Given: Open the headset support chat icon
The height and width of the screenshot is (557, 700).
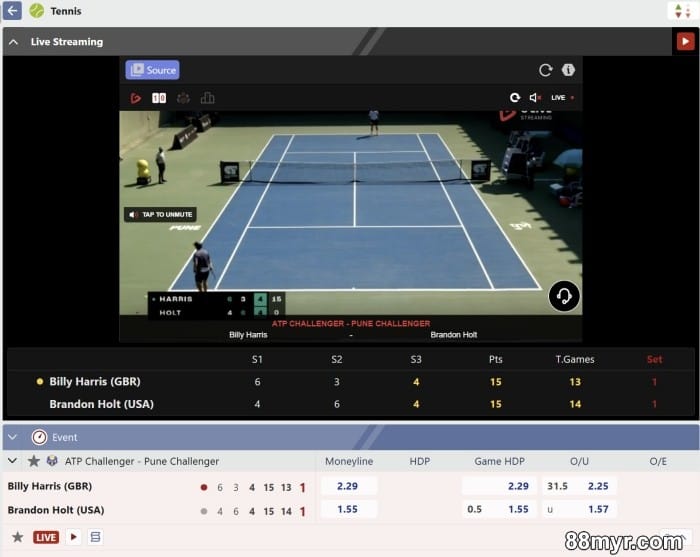Looking at the screenshot, I should click(564, 296).
